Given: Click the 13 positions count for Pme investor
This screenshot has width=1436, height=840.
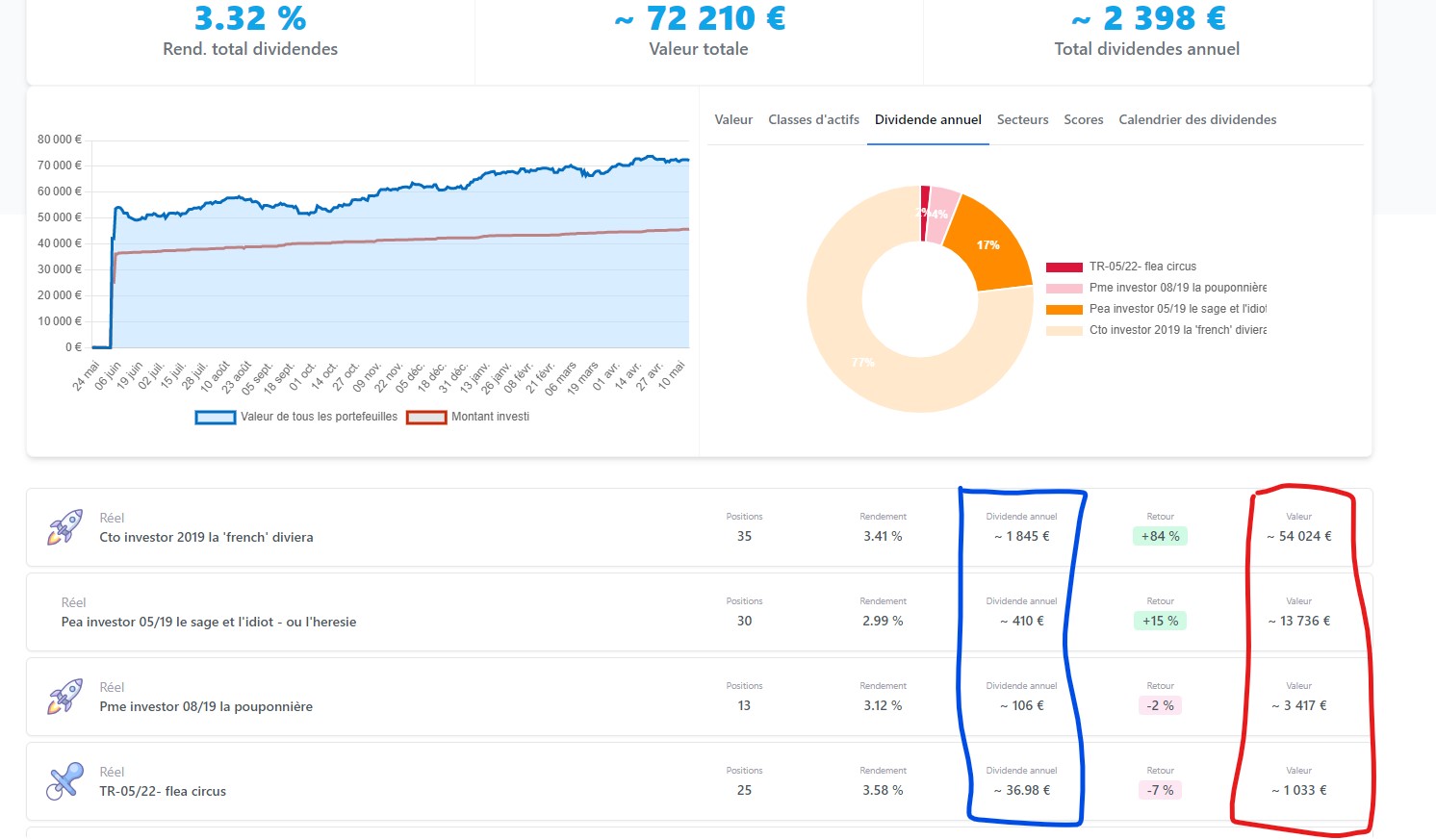Looking at the screenshot, I should [x=744, y=705].
